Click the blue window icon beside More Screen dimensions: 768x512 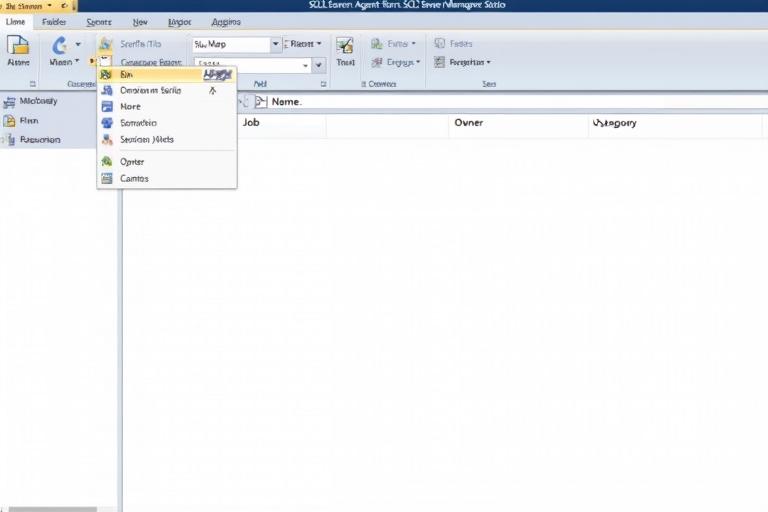coord(107,106)
